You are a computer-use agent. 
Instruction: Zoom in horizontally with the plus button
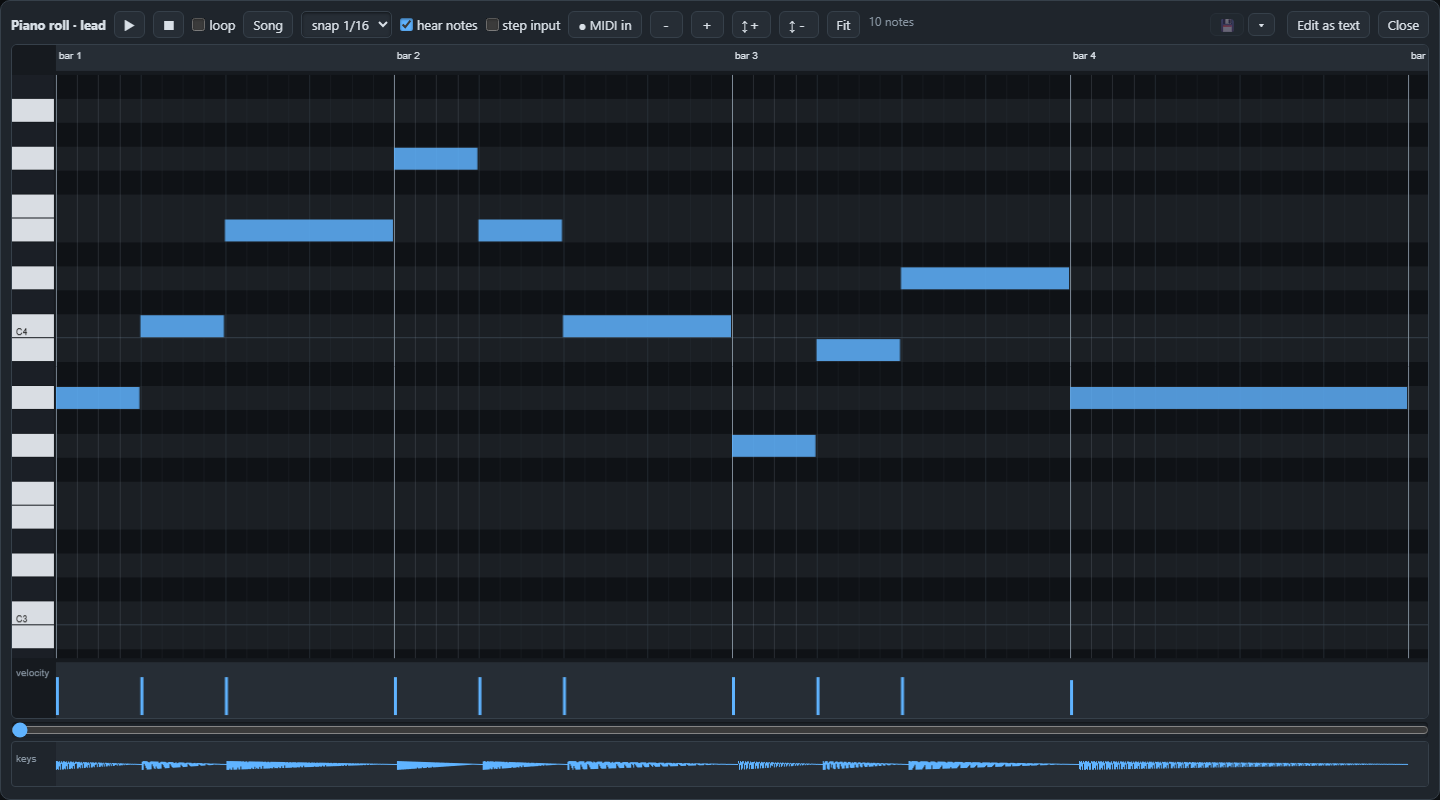tap(707, 25)
